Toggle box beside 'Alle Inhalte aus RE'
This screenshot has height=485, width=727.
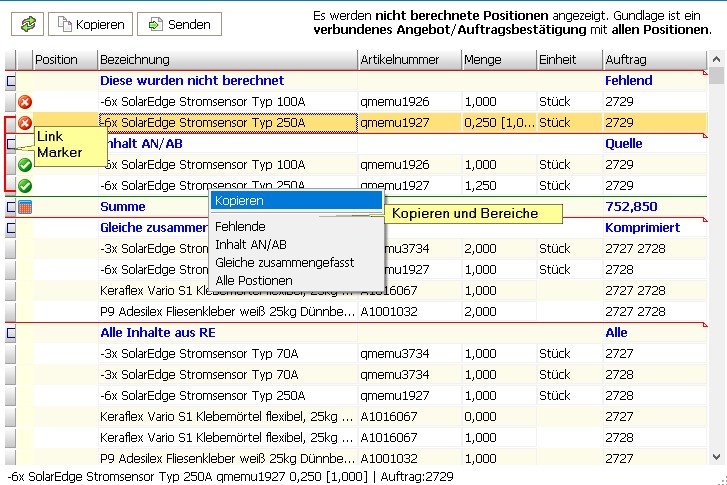[11, 333]
